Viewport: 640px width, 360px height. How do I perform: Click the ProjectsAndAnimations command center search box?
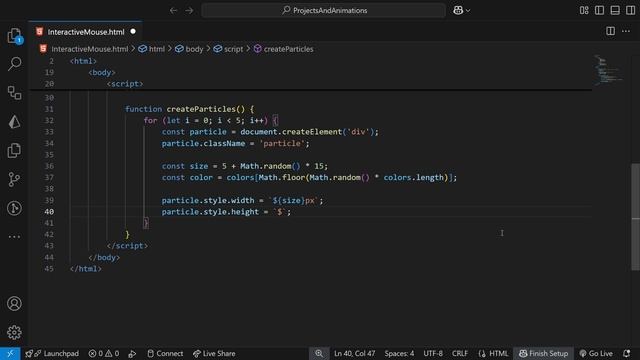[324, 10]
